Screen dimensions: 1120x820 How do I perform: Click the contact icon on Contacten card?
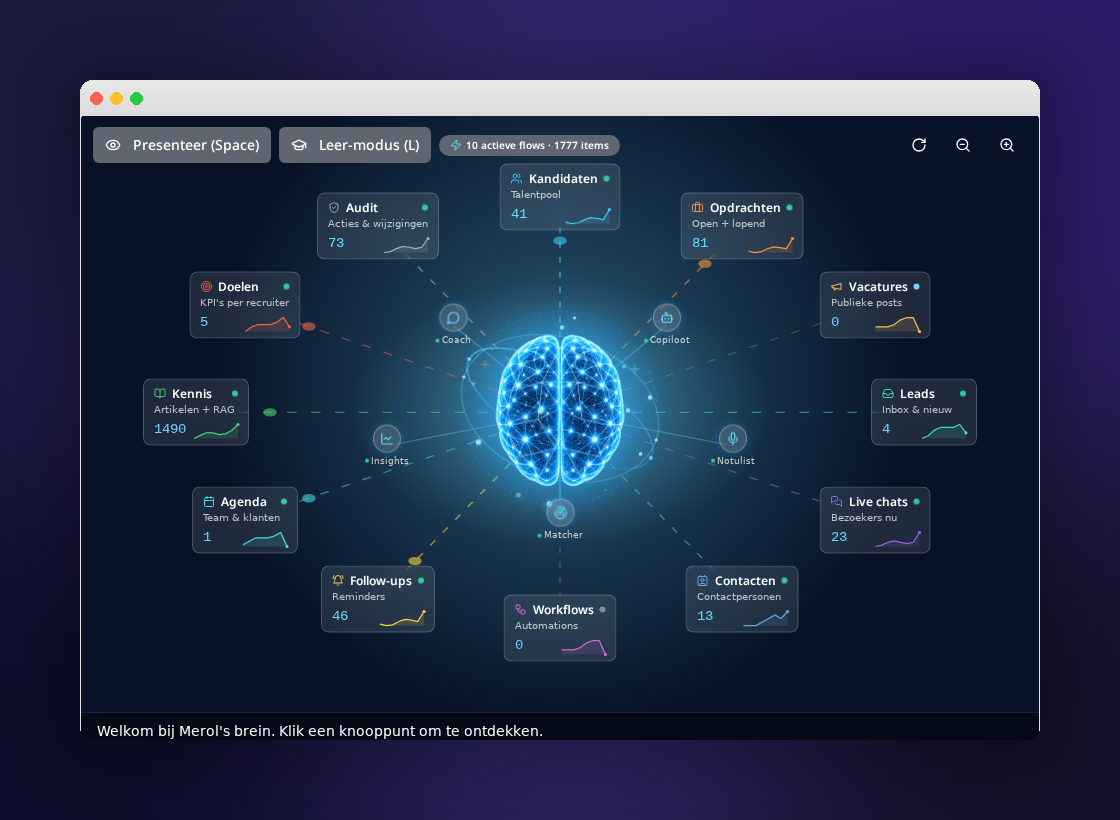pyautogui.click(x=702, y=581)
